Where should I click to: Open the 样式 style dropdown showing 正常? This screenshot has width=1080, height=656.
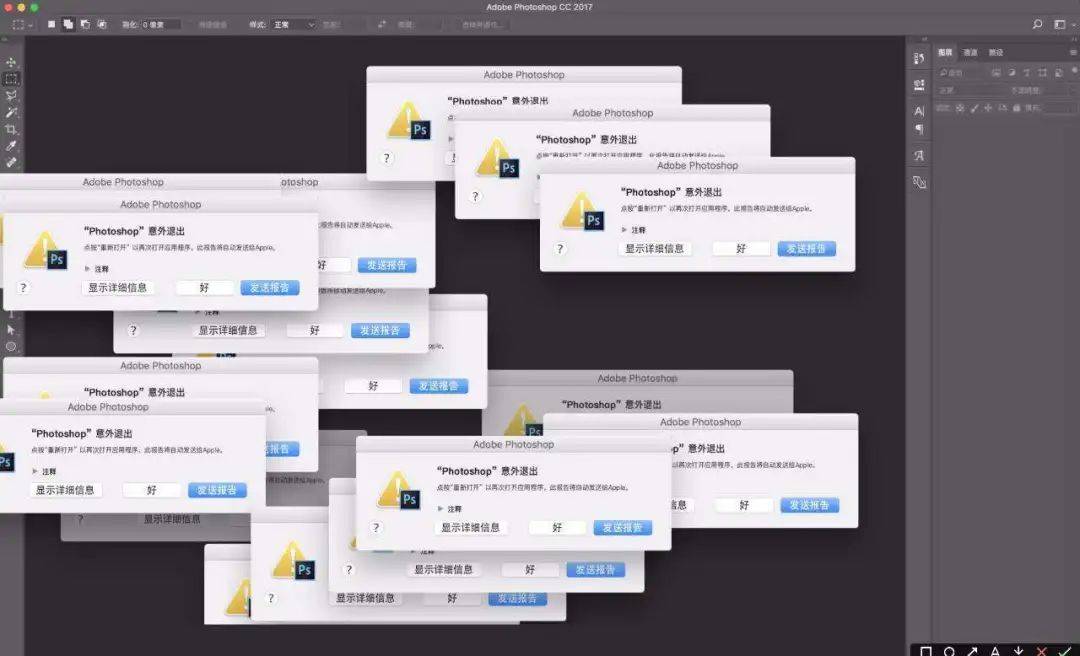pos(294,24)
